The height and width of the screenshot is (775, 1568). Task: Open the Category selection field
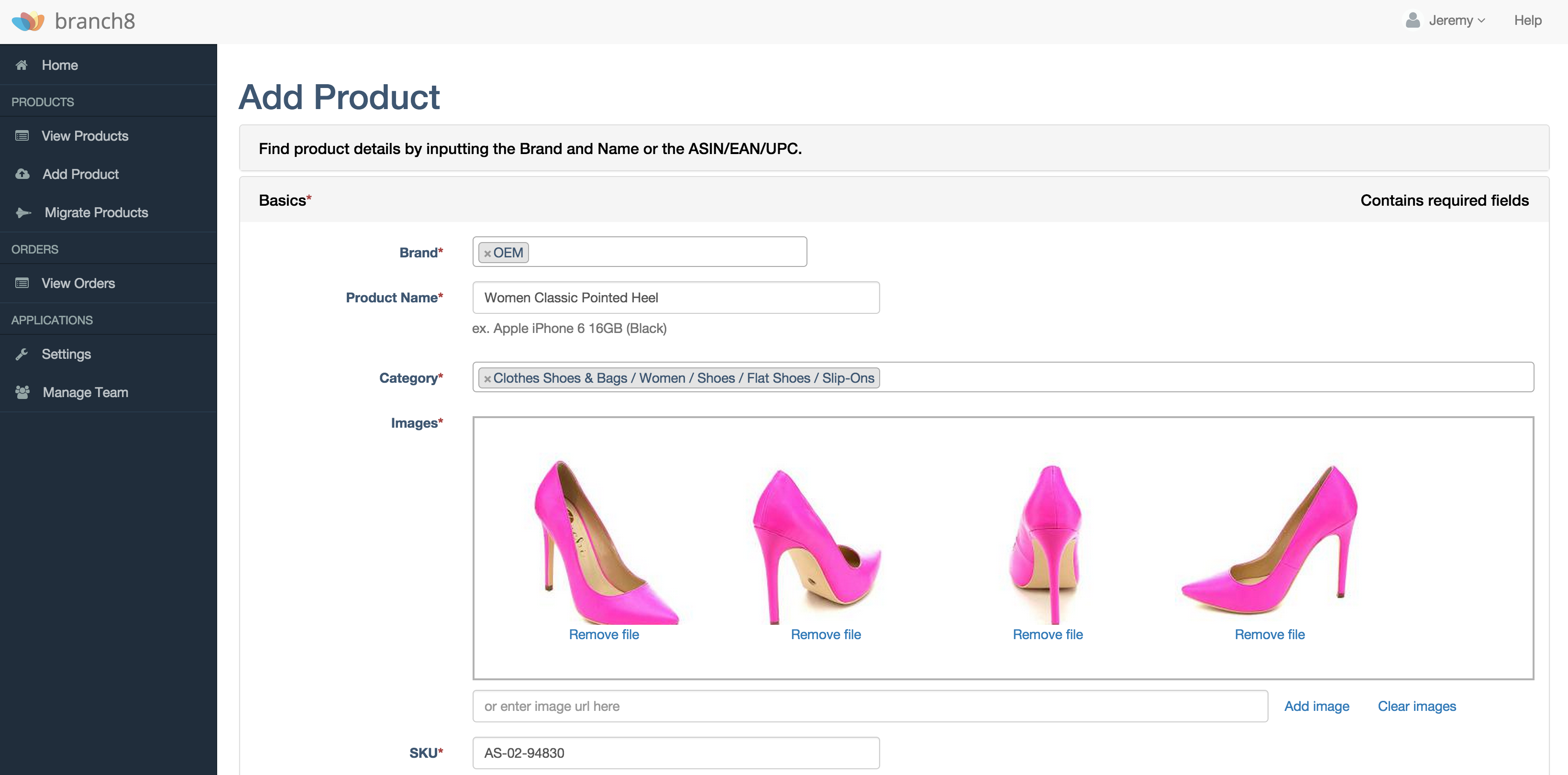(x=1205, y=377)
